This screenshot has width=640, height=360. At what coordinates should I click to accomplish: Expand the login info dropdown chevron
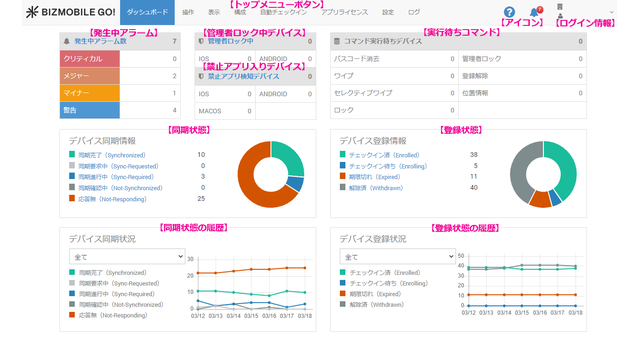pos(611,12)
